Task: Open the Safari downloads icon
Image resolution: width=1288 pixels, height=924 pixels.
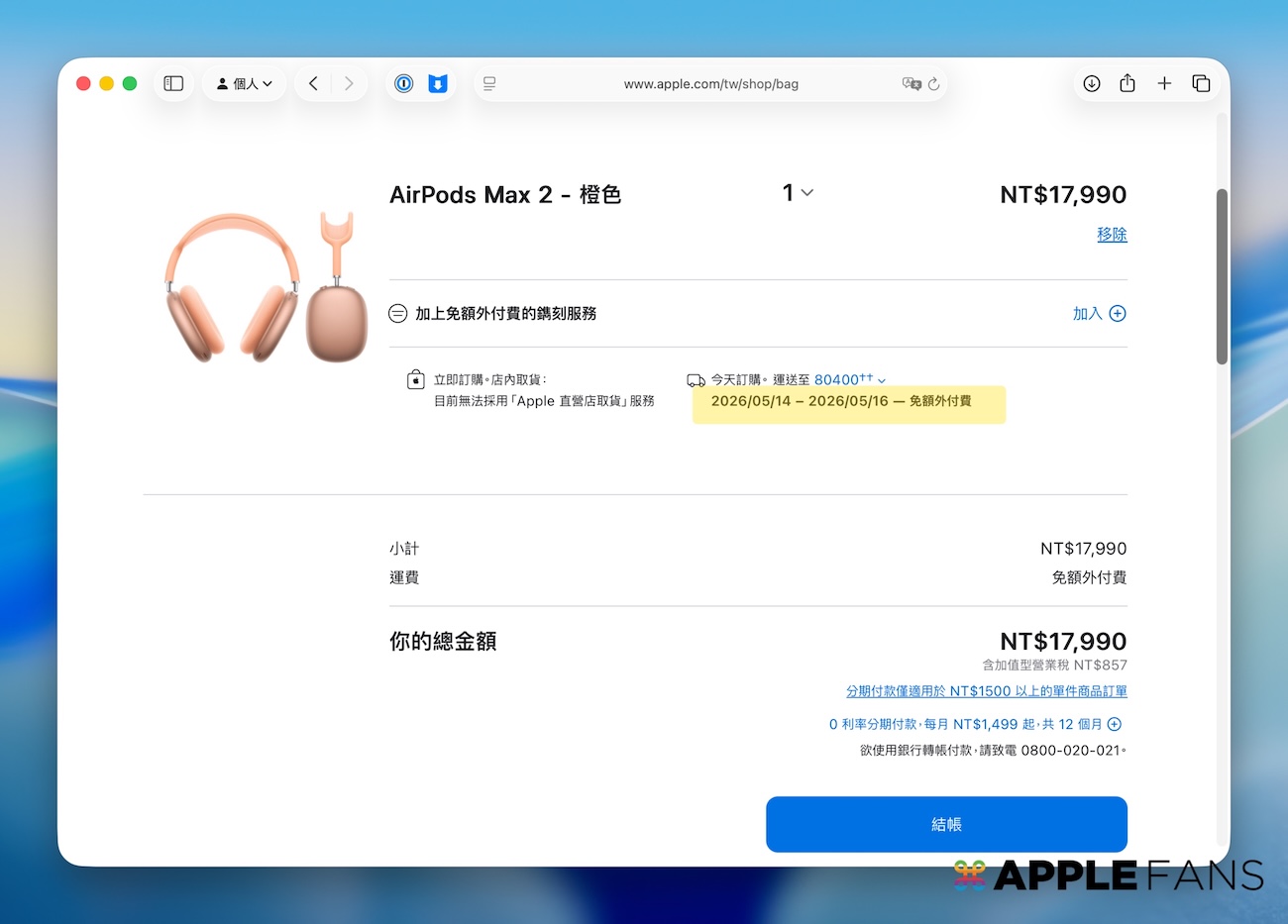Action: coord(1091,83)
